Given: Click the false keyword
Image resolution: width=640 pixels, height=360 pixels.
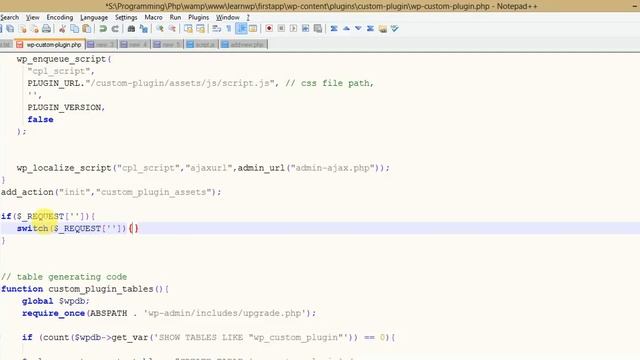Looking at the screenshot, I should pyautogui.click(x=40, y=120).
